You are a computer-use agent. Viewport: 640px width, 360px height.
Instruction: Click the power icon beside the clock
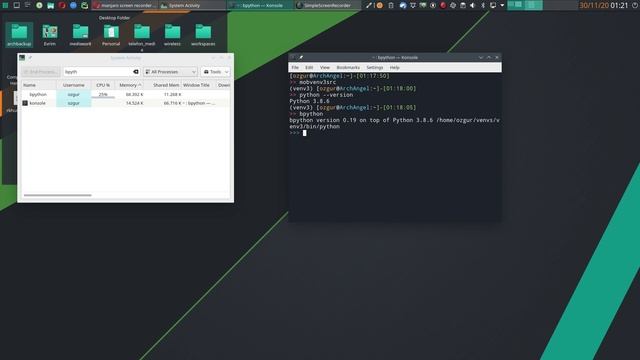[x=635, y=5]
